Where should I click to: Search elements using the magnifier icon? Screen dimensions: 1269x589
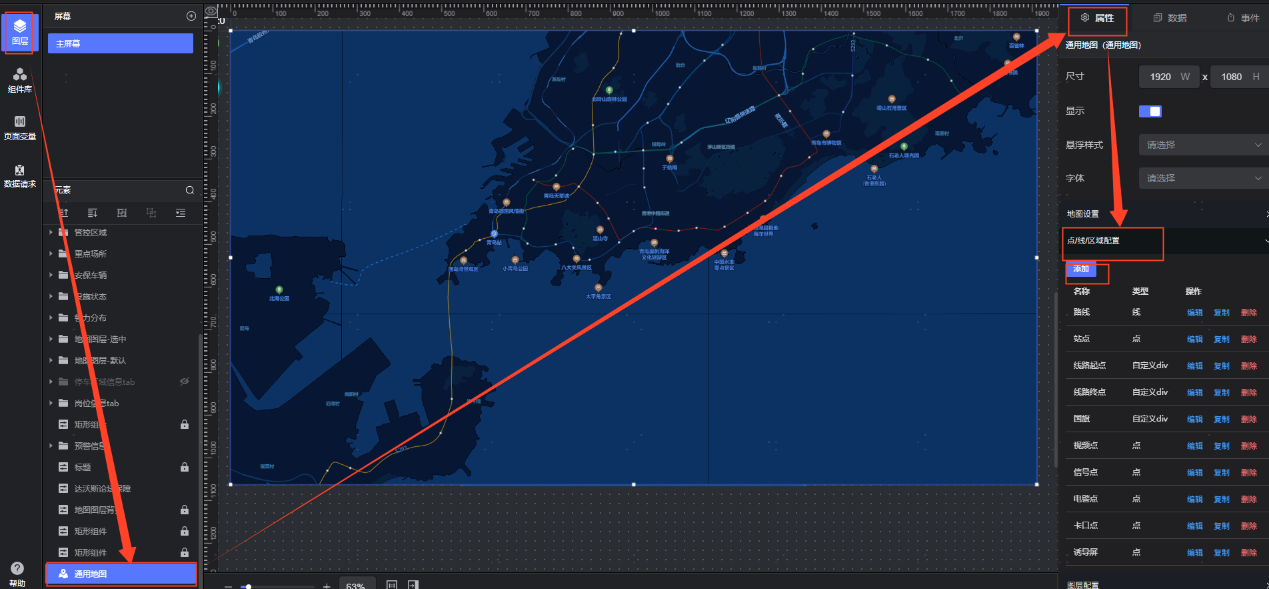point(190,189)
